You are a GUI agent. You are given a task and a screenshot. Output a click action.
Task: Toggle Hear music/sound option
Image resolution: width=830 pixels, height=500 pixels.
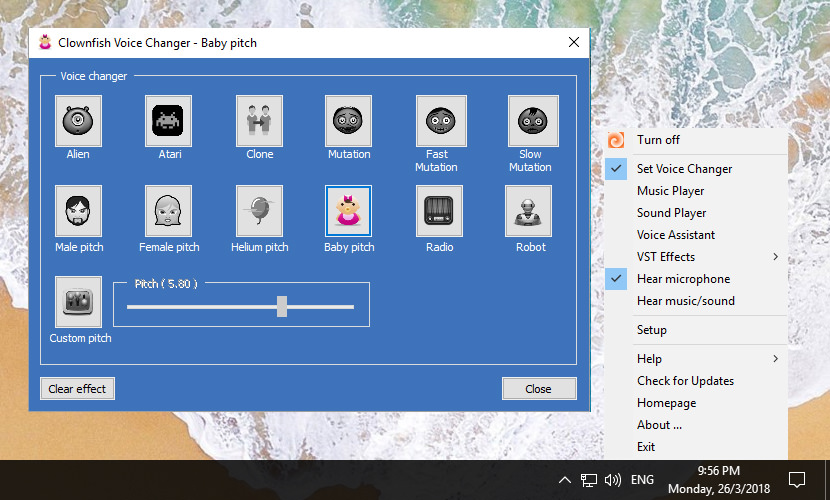[696, 301]
